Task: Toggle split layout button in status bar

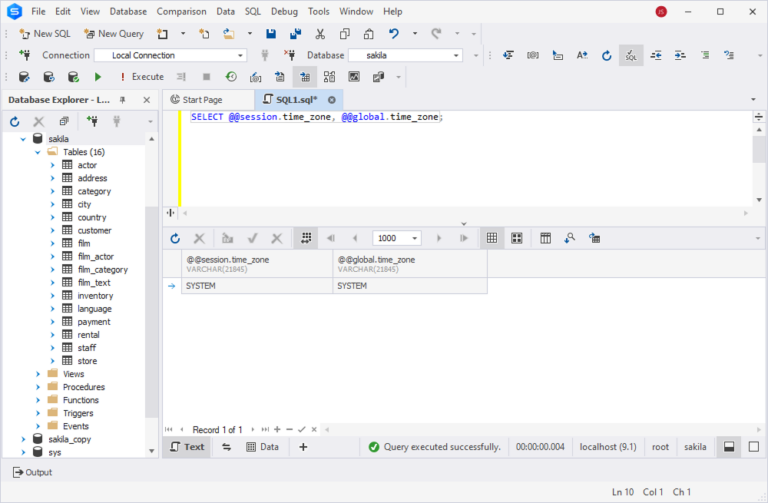Action: [729, 447]
